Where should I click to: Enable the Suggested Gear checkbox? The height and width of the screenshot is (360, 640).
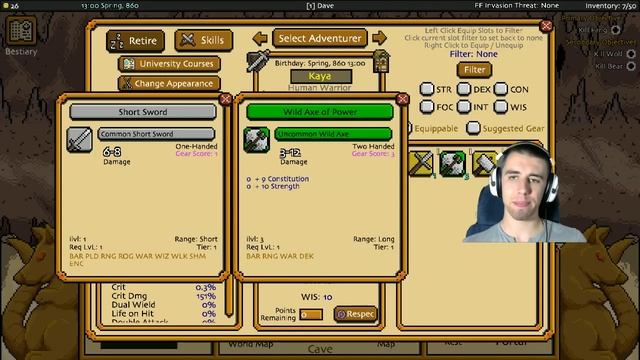pos(473,128)
